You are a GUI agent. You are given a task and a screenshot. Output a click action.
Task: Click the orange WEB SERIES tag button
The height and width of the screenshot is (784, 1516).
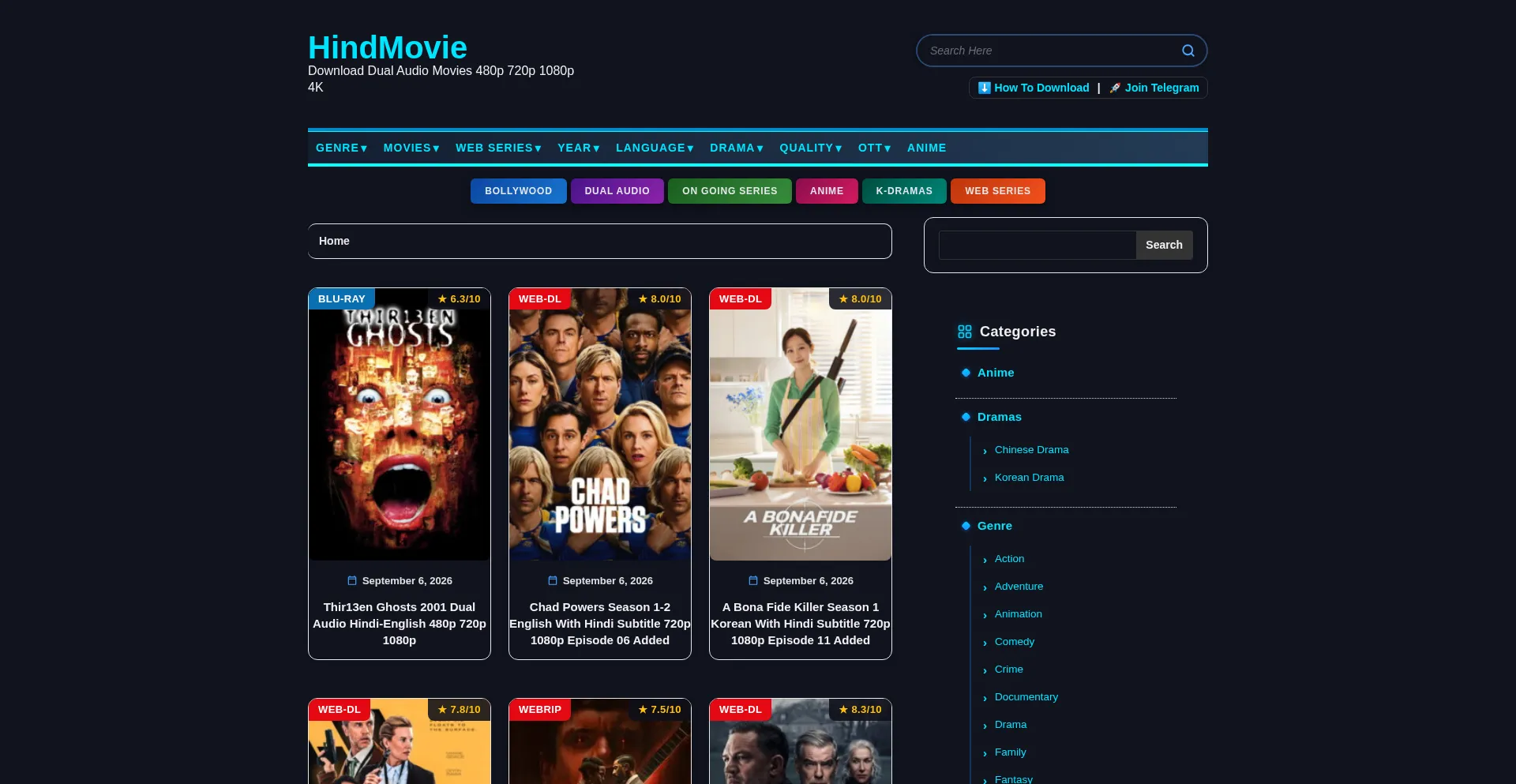click(x=998, y=191)
